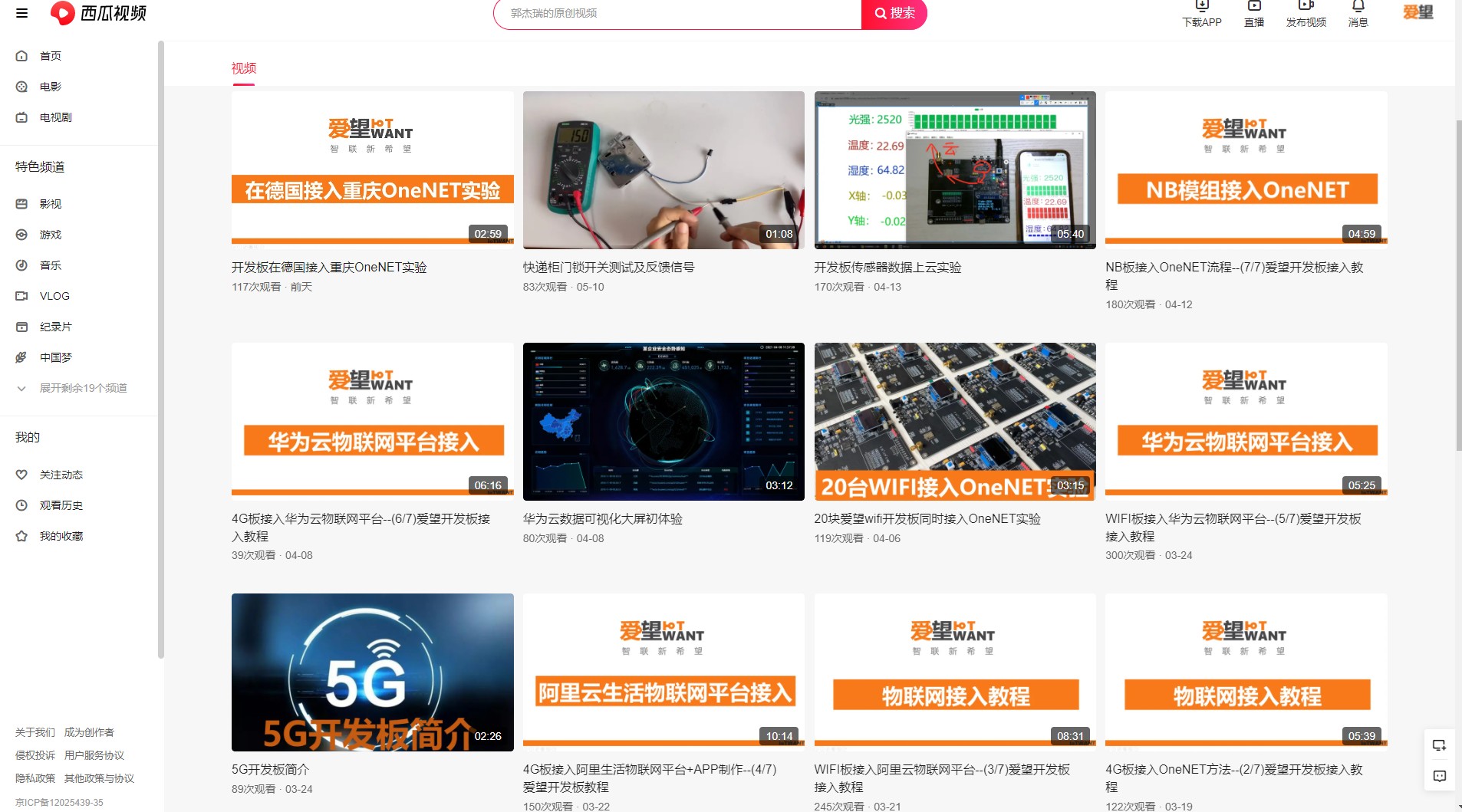Open 电影 in the sidebar
The image size is (1462, 812).
[51, 87]
